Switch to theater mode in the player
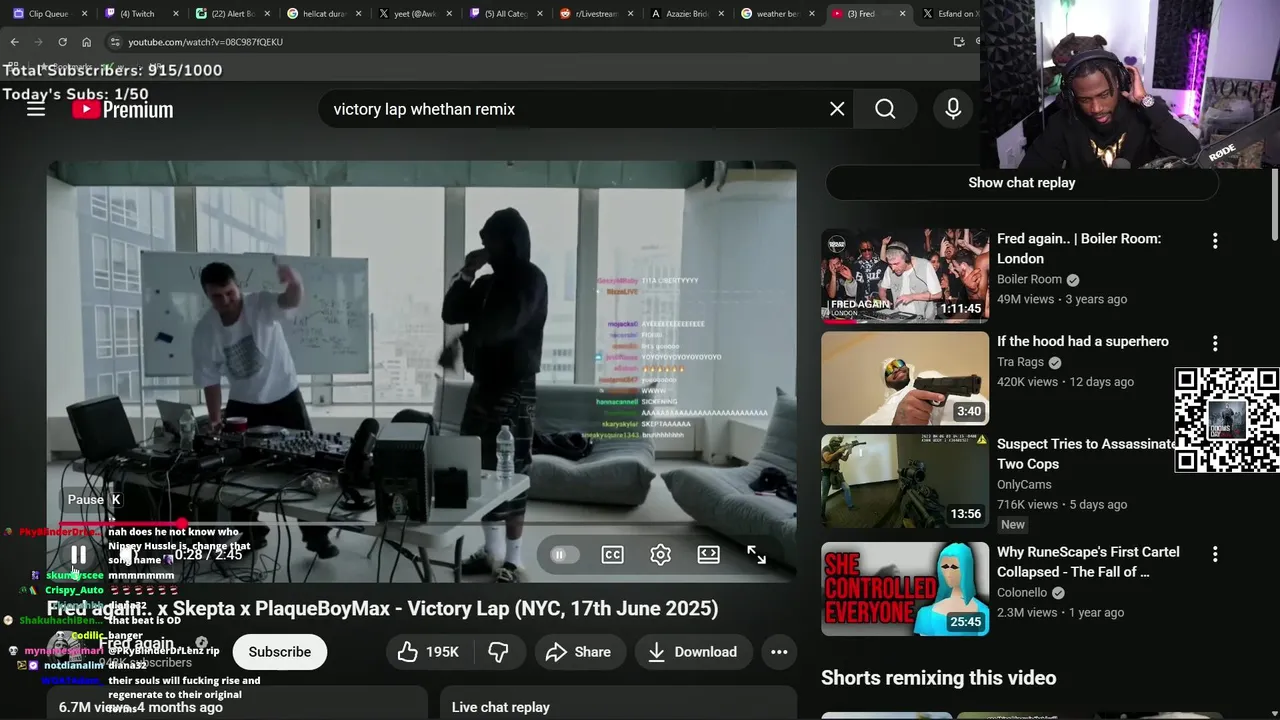Viewport: 1280px width, 720px height. pyautogui.click(x=708, y=555)
